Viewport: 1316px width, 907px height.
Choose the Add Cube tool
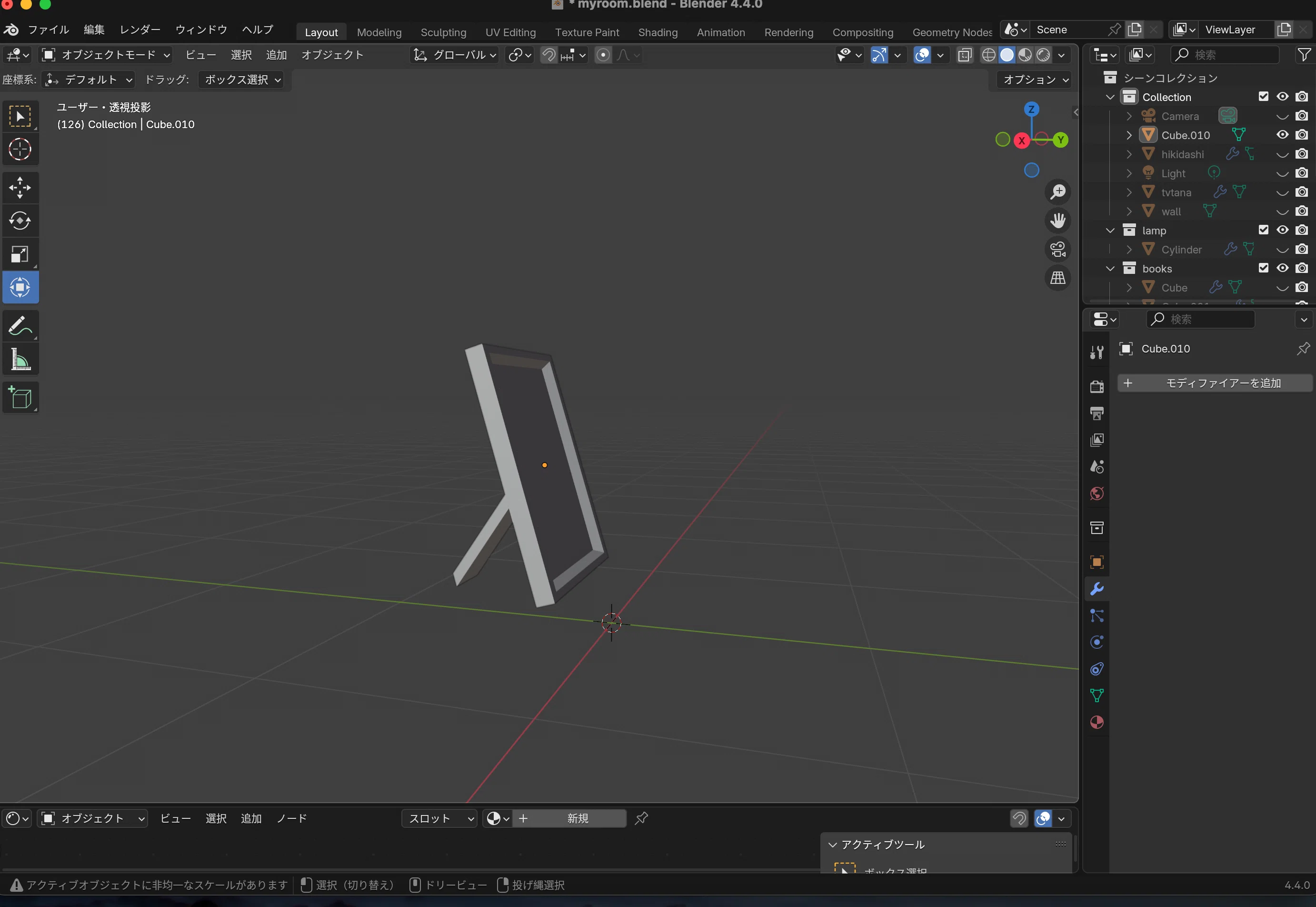(x=20, y=397)
